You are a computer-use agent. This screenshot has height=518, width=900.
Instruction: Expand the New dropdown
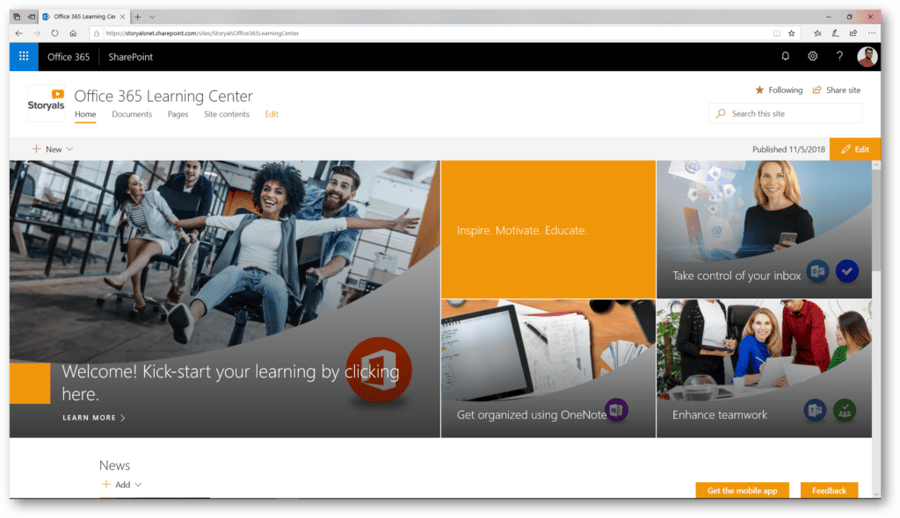pos(52,149)
